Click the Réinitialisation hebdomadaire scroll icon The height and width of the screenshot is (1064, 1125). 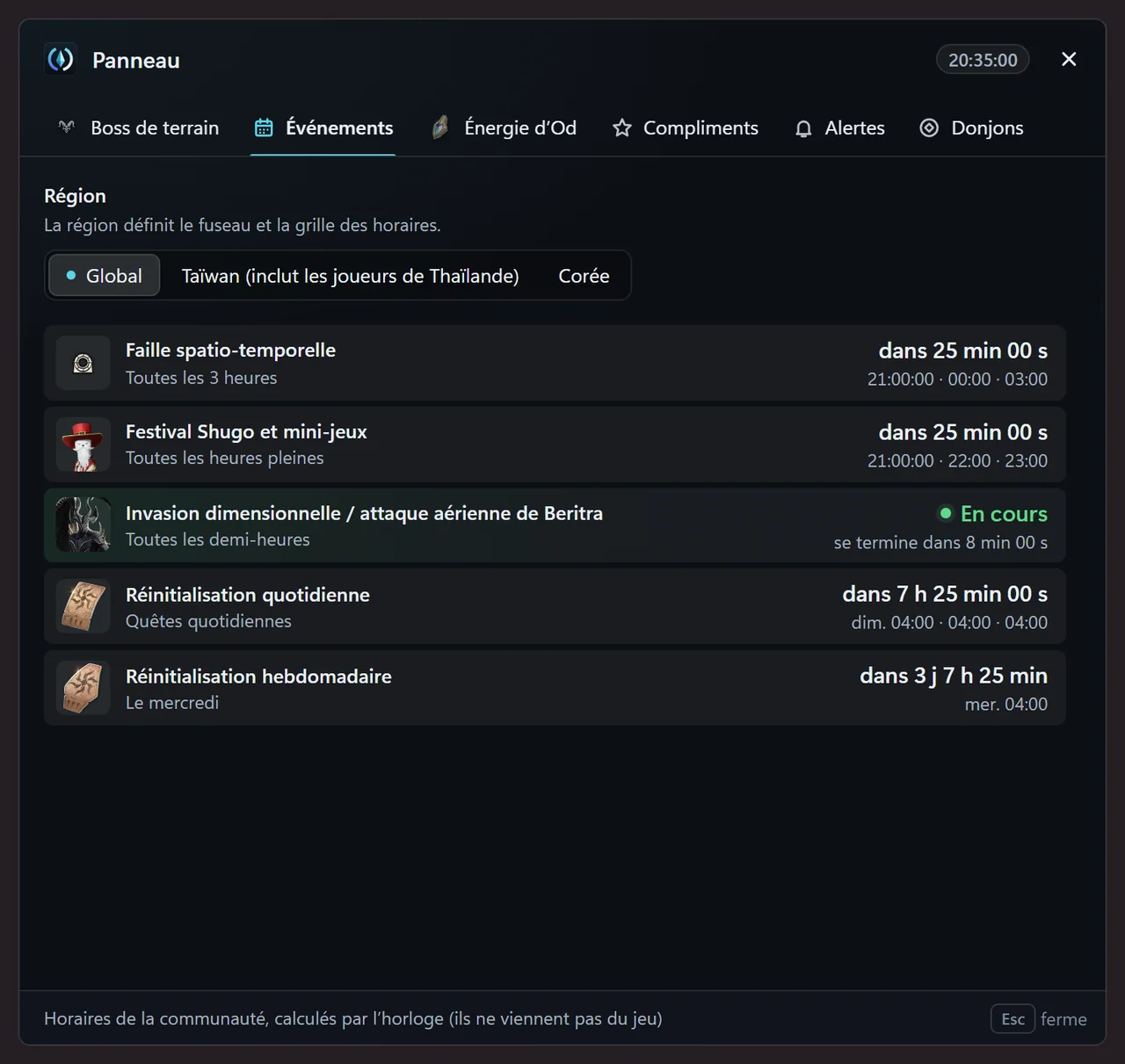pyautogui.click(x=83, y=688)
